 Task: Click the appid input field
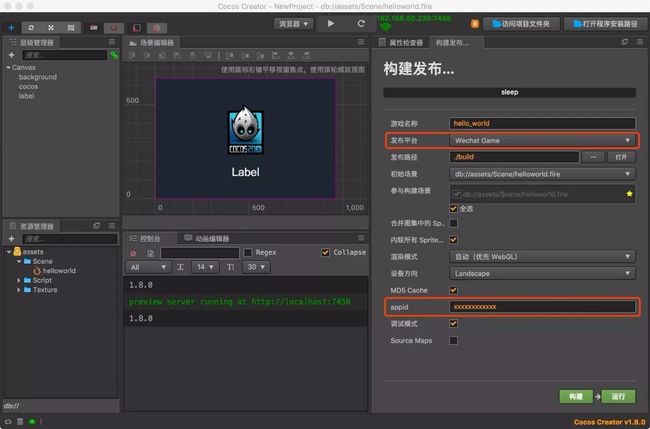542,307
